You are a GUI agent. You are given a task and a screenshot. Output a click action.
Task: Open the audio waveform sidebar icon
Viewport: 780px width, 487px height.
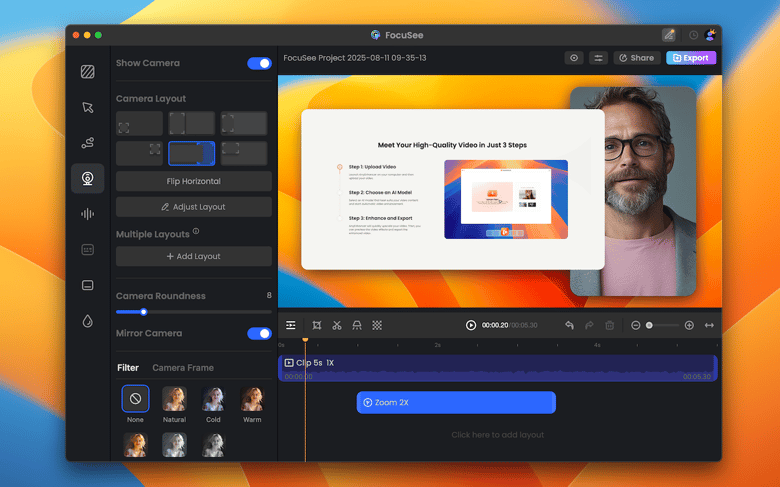point(88,214)
